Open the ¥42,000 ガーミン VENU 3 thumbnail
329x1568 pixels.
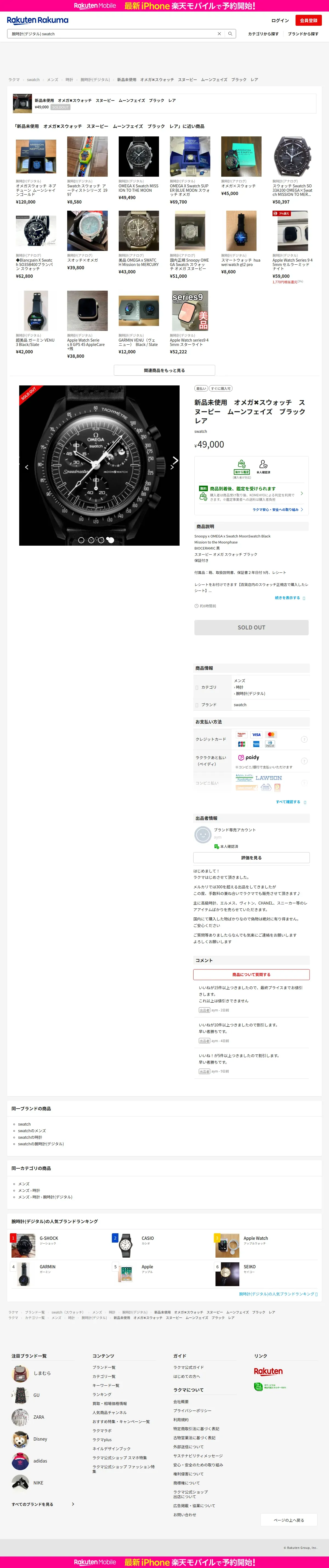click(36, 310)
